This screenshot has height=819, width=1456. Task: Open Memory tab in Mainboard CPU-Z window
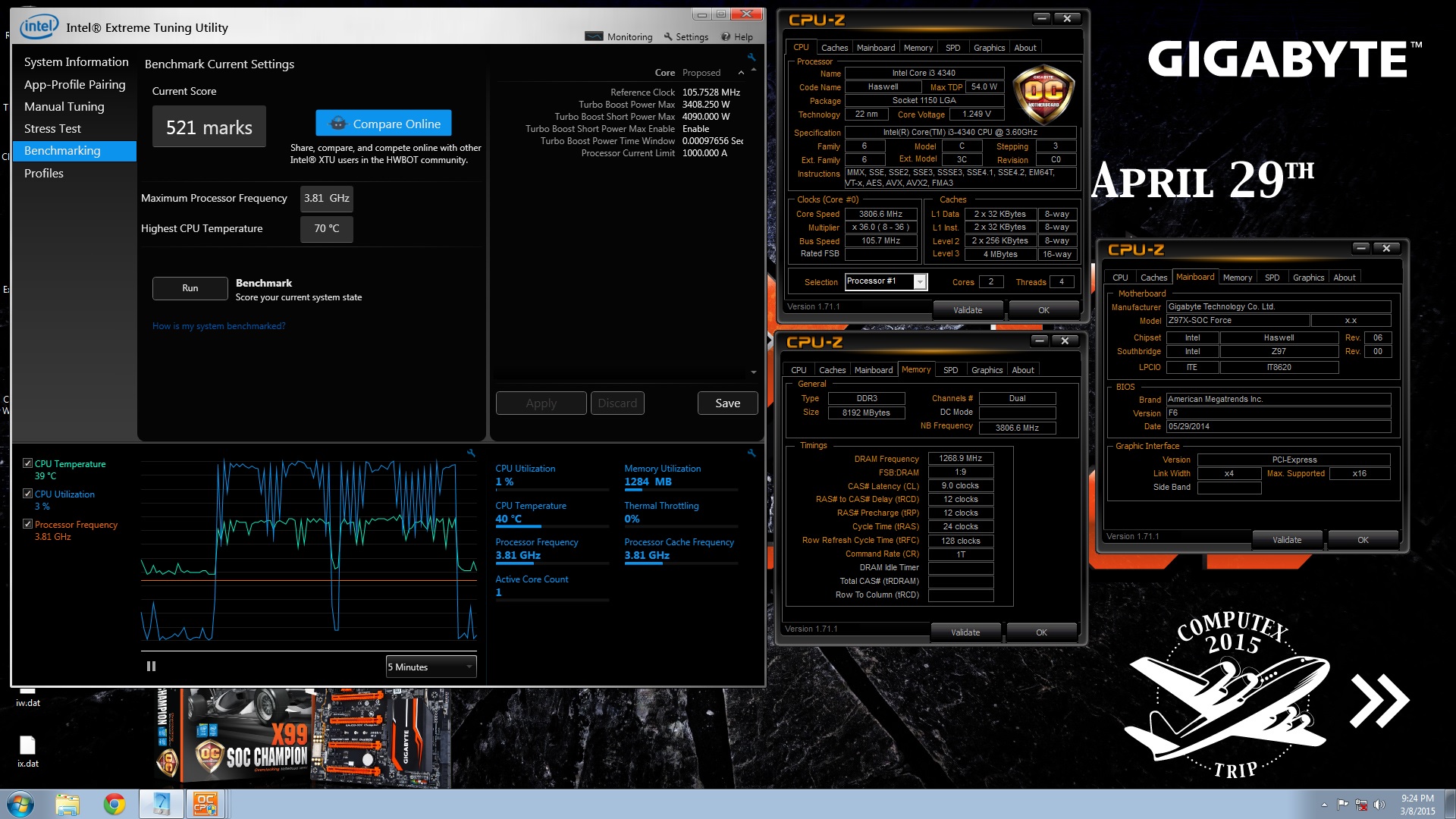point(1237,278)
